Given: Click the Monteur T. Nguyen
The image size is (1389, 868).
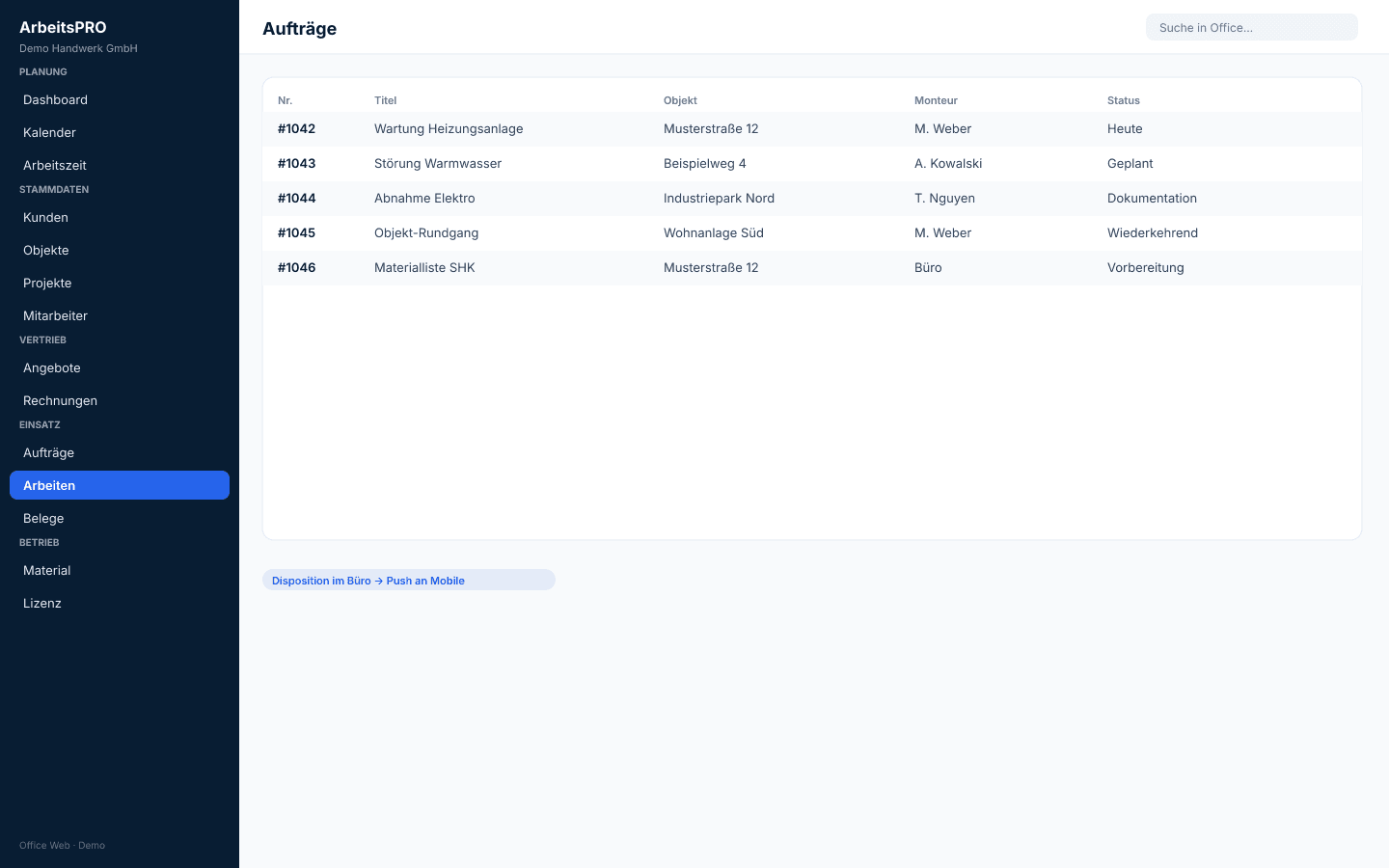Looking at the screenshot, I should tap(944, 198).
